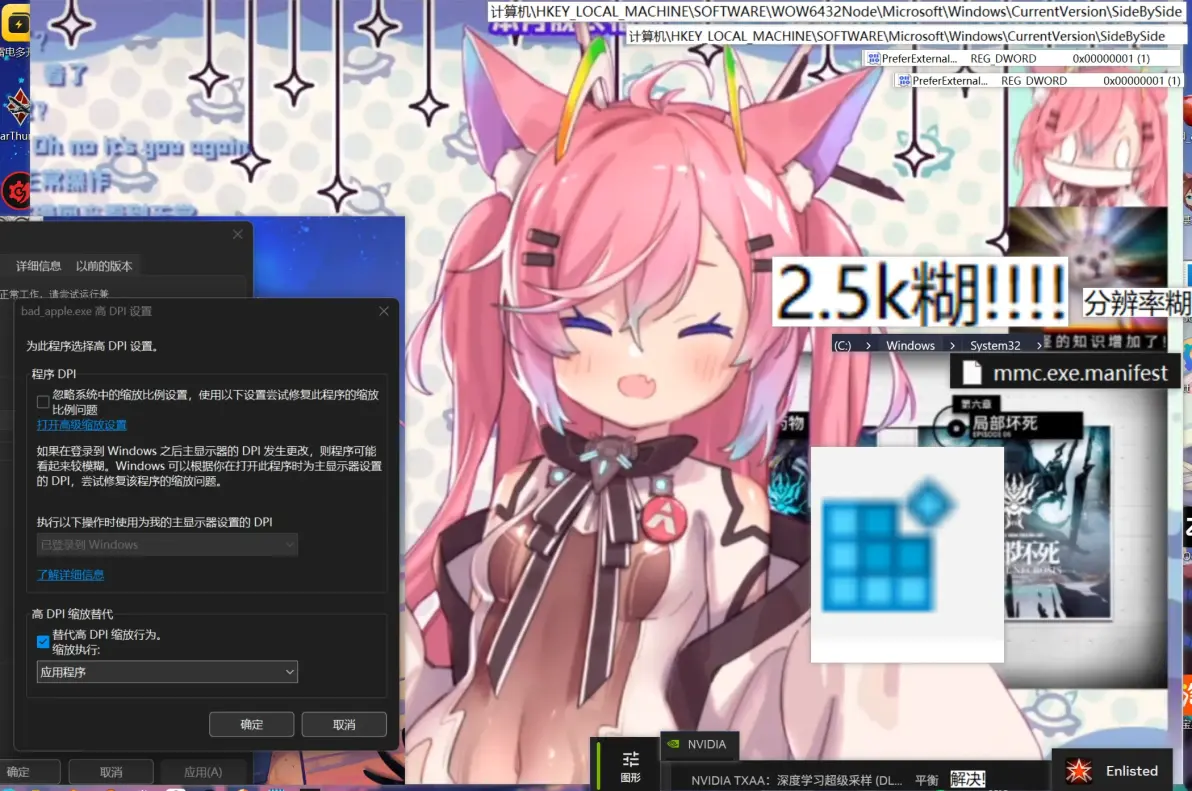Click chevron after Windows in breadcrumb
This screenshot has width=1192, height=791.
[952, 345]
